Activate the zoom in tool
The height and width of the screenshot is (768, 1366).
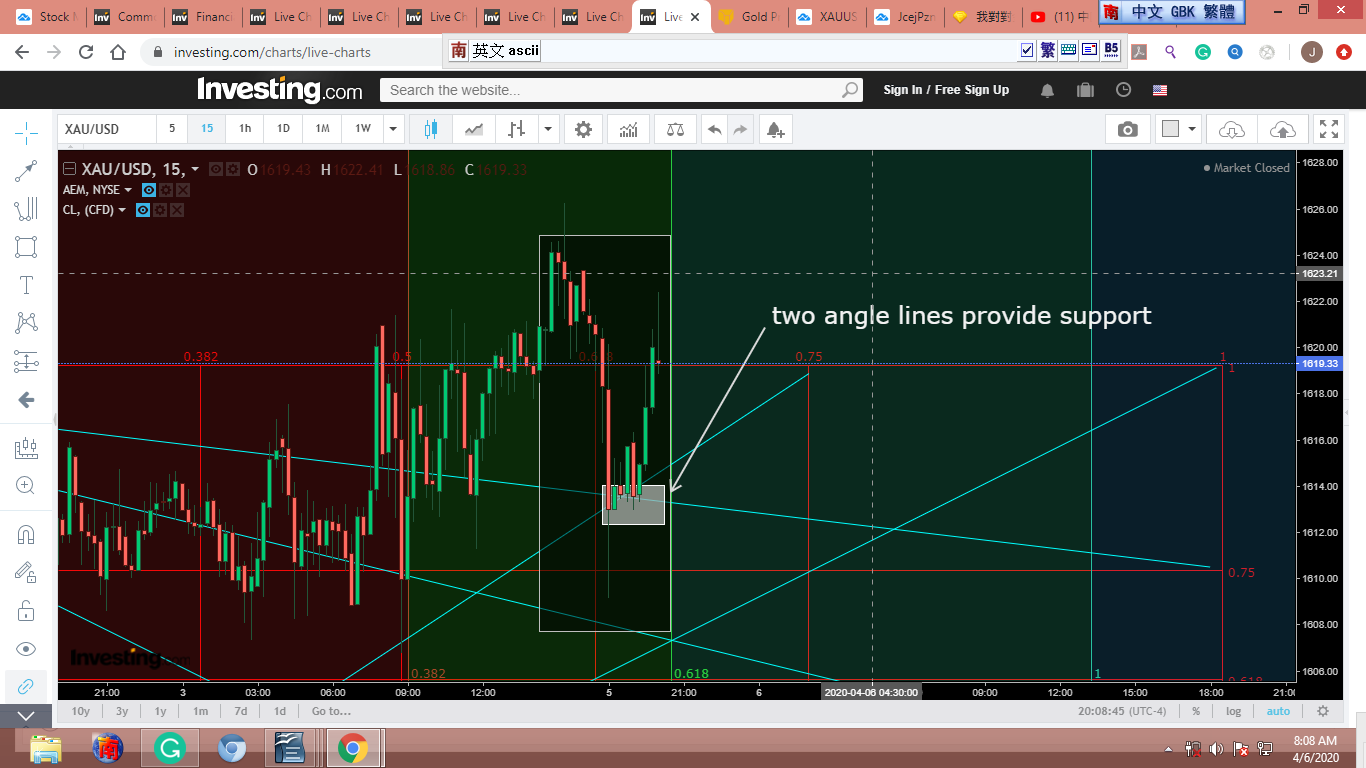coord(26,486)
